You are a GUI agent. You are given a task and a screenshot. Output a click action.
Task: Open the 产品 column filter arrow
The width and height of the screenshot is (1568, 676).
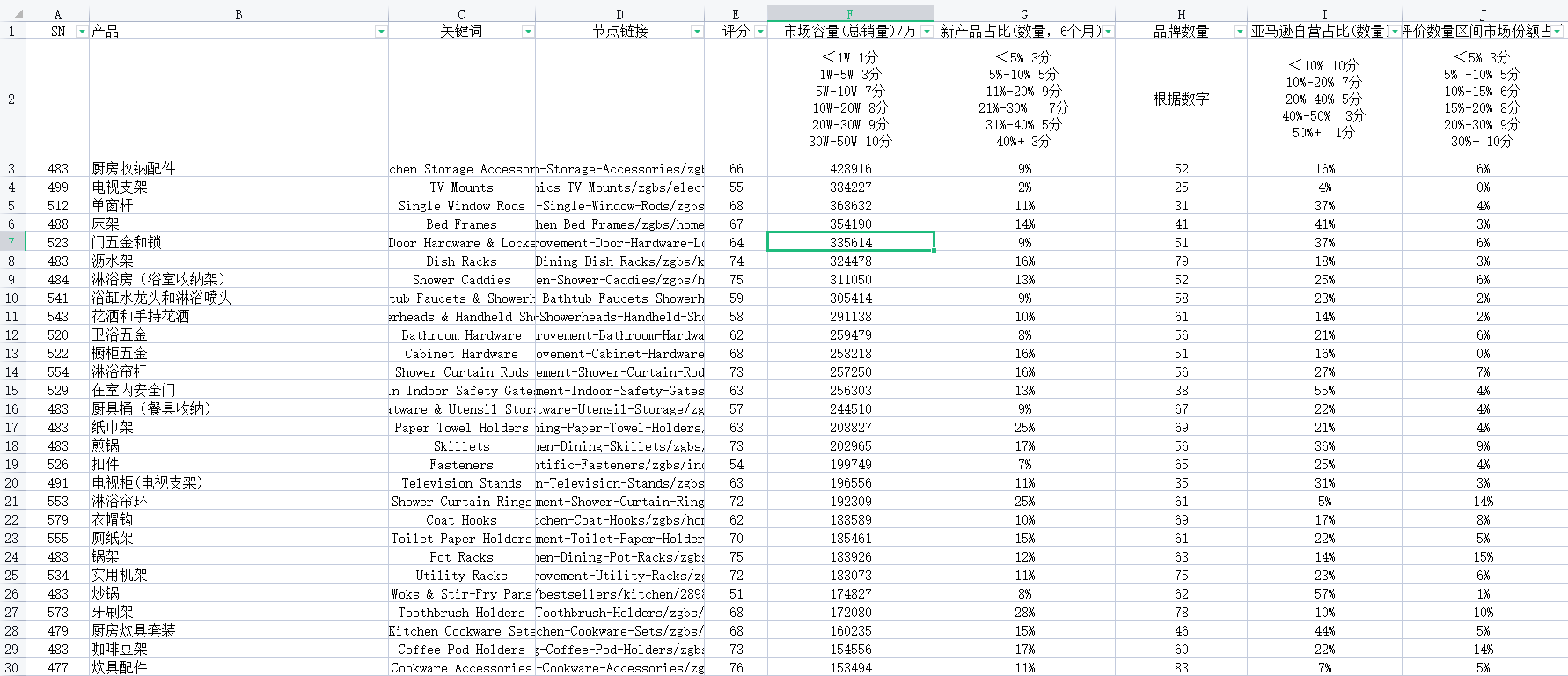click(x=381, y=32)
